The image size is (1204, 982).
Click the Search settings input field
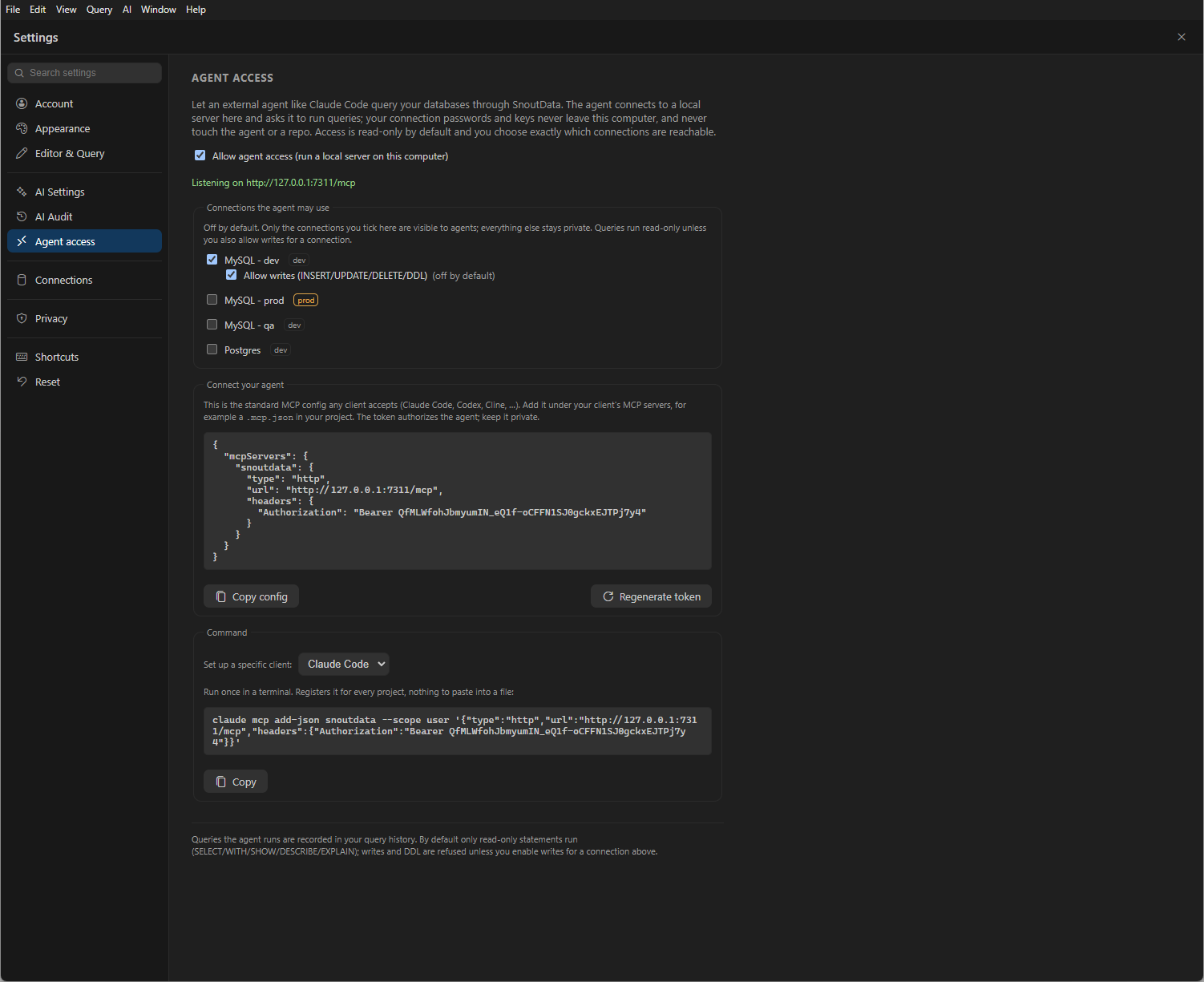tap(84, 73)
